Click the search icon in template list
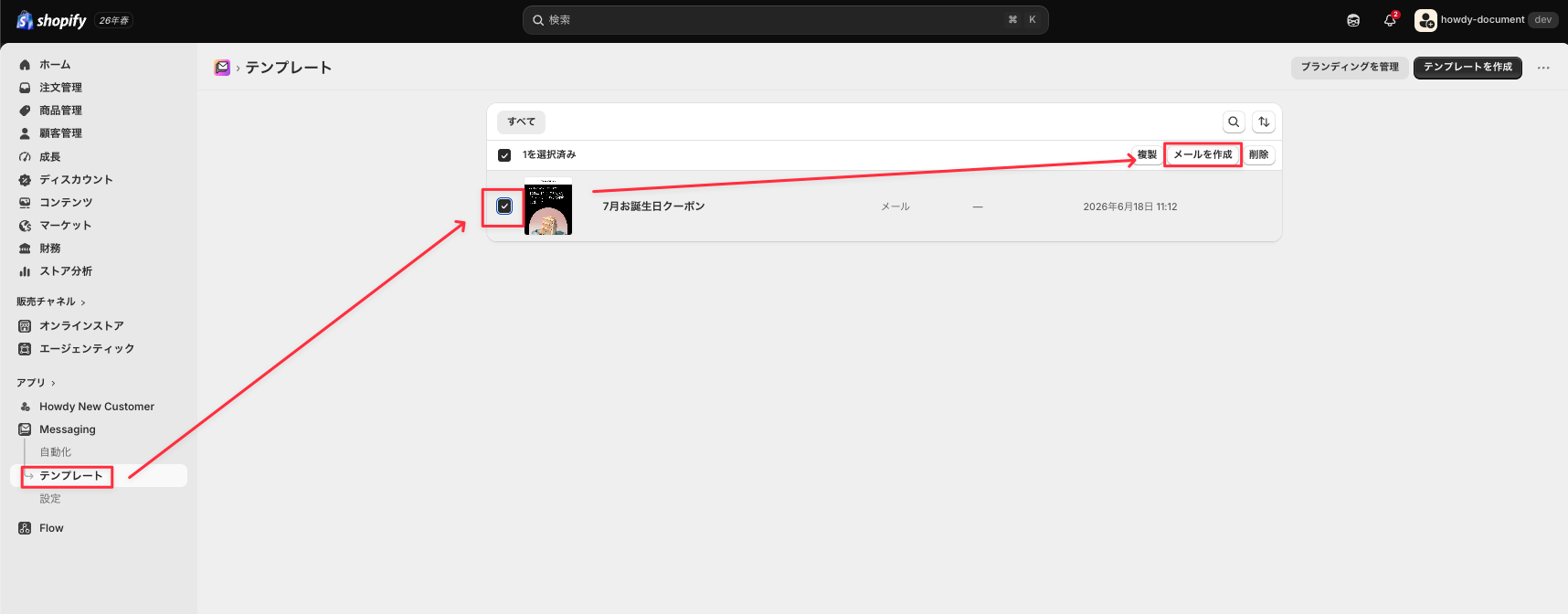Screen dimensions: 1568x614 point(1234,122)
